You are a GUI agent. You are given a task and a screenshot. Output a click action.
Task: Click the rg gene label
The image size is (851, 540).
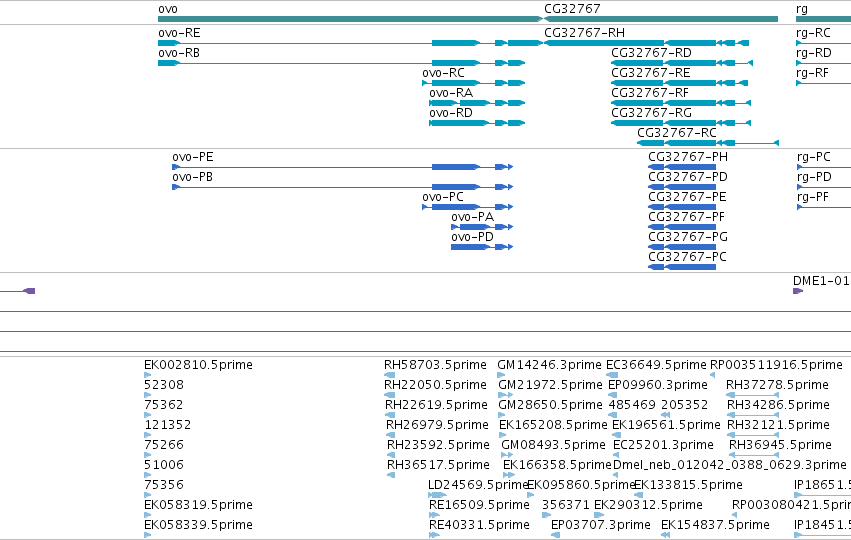coord(802,9)
